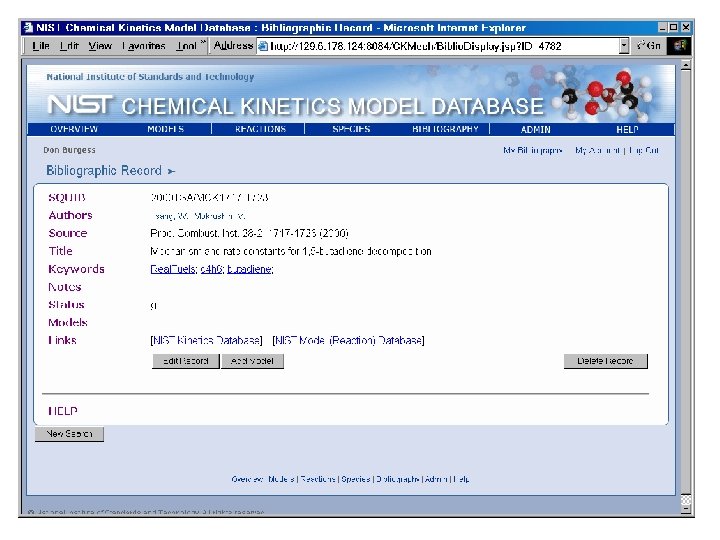Click the page icon in address bar
720x540 pixels.
point(263,46)
